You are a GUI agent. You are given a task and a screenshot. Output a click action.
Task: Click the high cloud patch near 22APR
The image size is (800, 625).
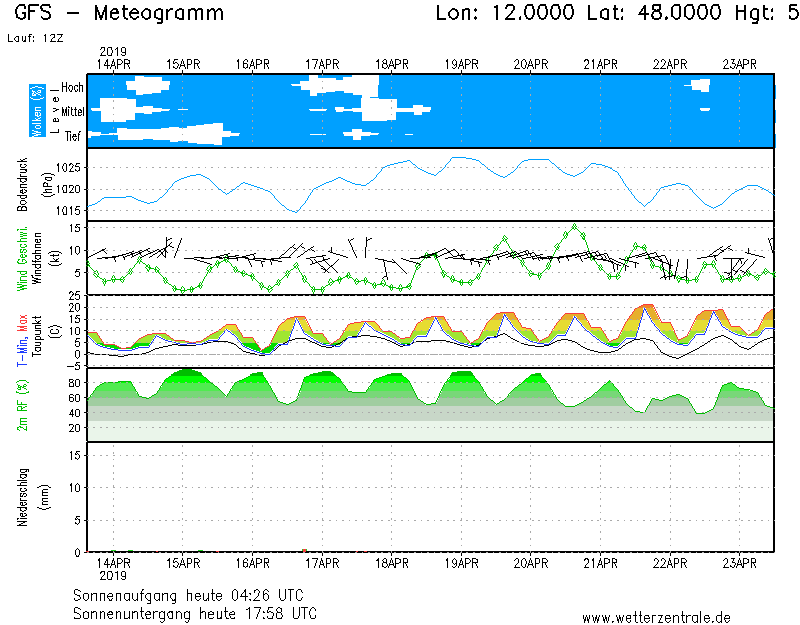[x=699, y=85]
